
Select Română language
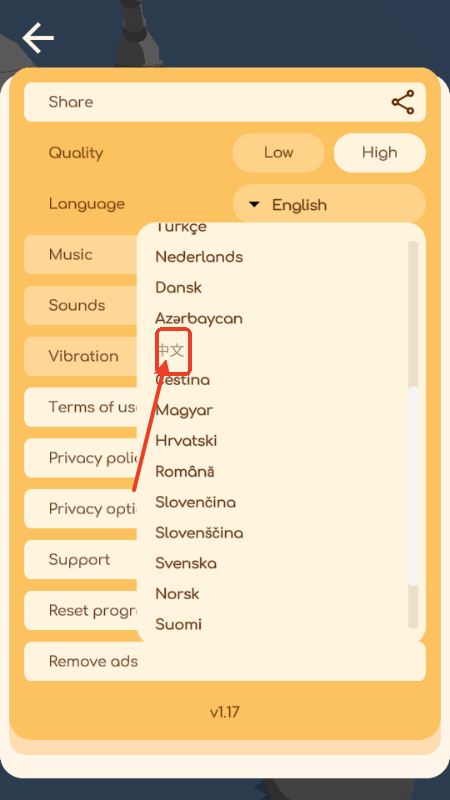pos(185,471)
